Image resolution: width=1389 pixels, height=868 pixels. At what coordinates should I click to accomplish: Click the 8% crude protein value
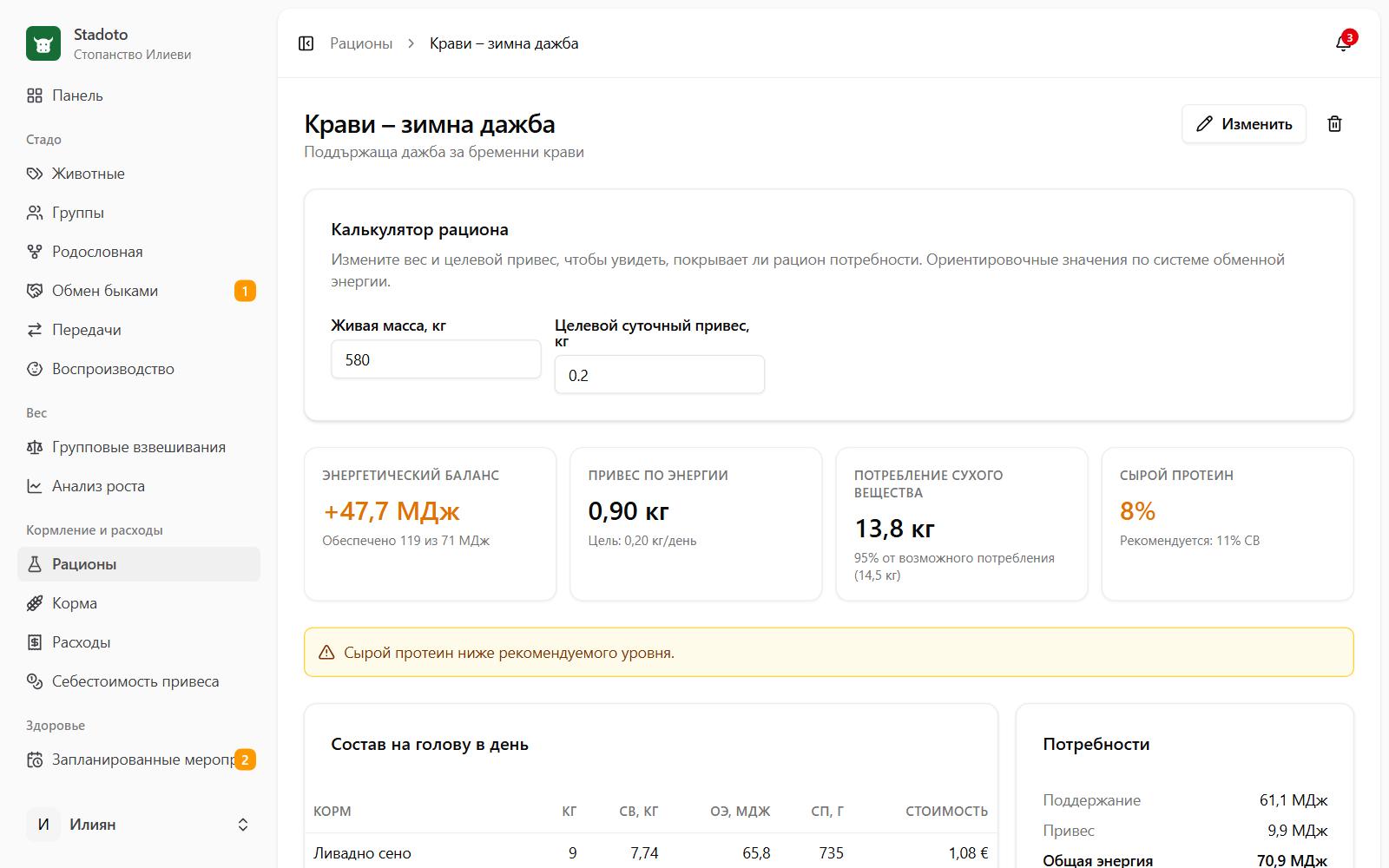pos(1137,511)
